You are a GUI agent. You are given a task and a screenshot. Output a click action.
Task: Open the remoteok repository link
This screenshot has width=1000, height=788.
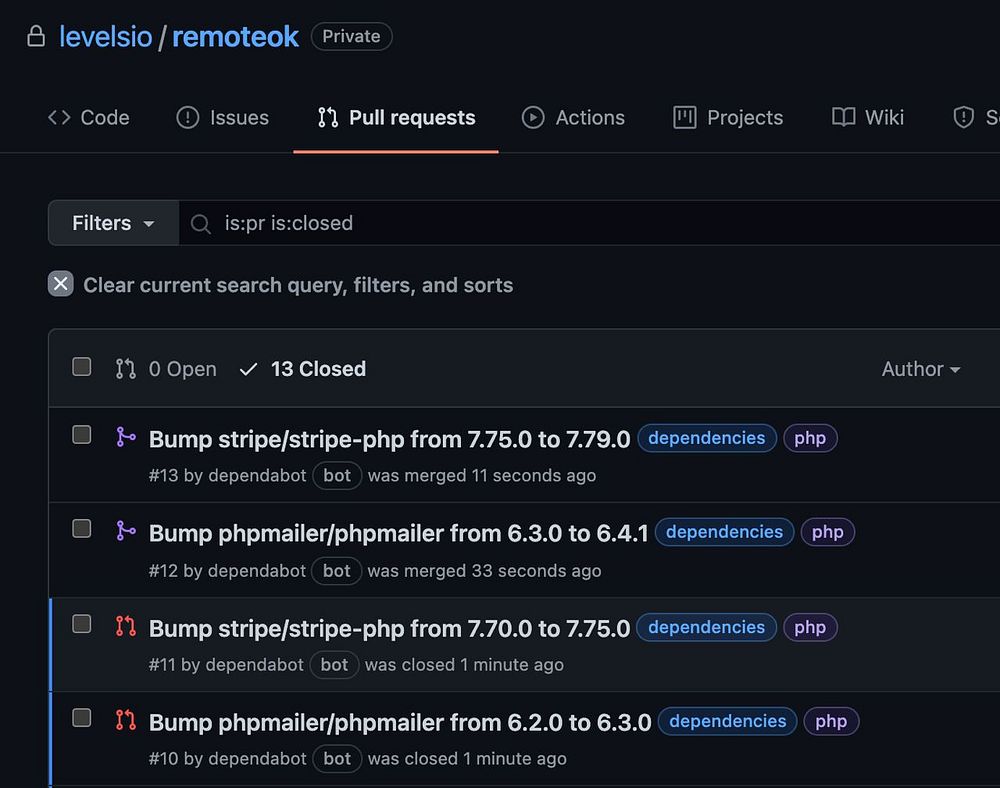coord(235,37)
